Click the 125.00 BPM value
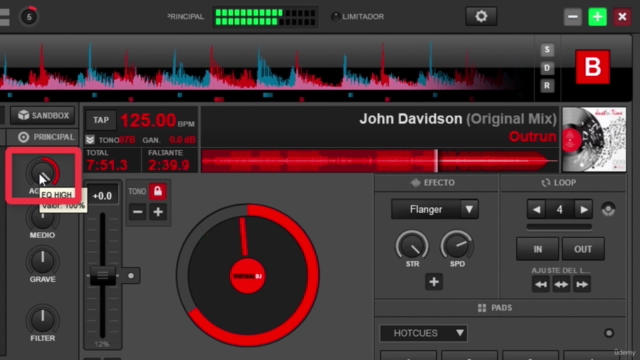Image resolution: width=640 pixels, height=360 pixels. click(x=149, y=120)
